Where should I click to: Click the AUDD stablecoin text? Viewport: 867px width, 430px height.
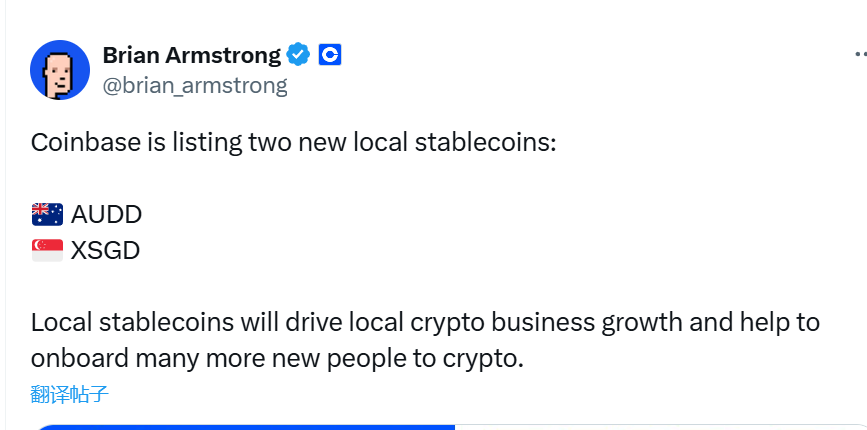click(x=107, y=214)
